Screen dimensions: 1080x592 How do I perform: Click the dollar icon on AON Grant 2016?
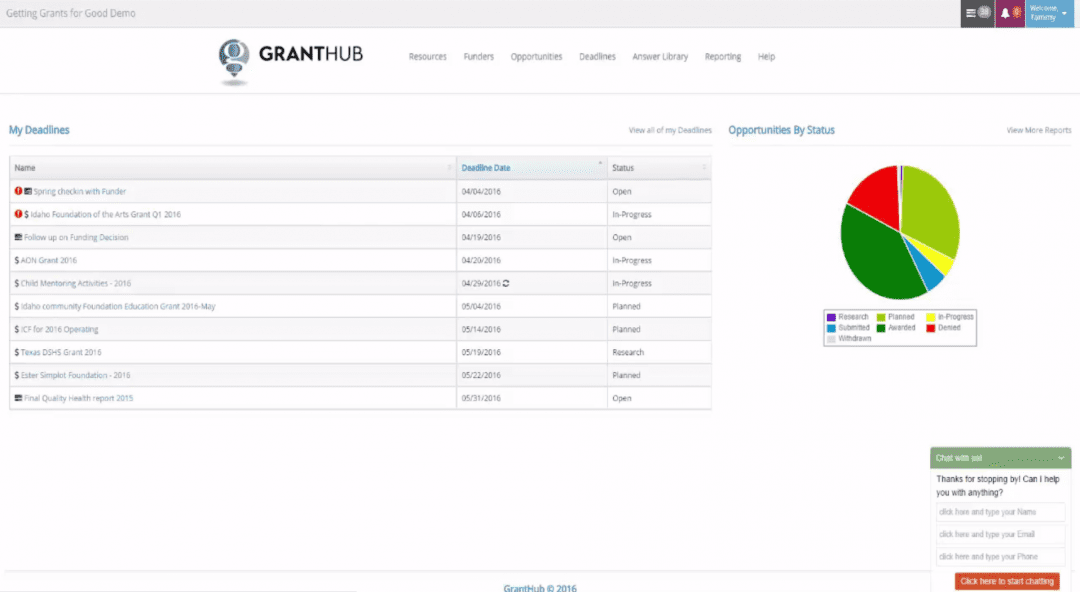point(16,260)
